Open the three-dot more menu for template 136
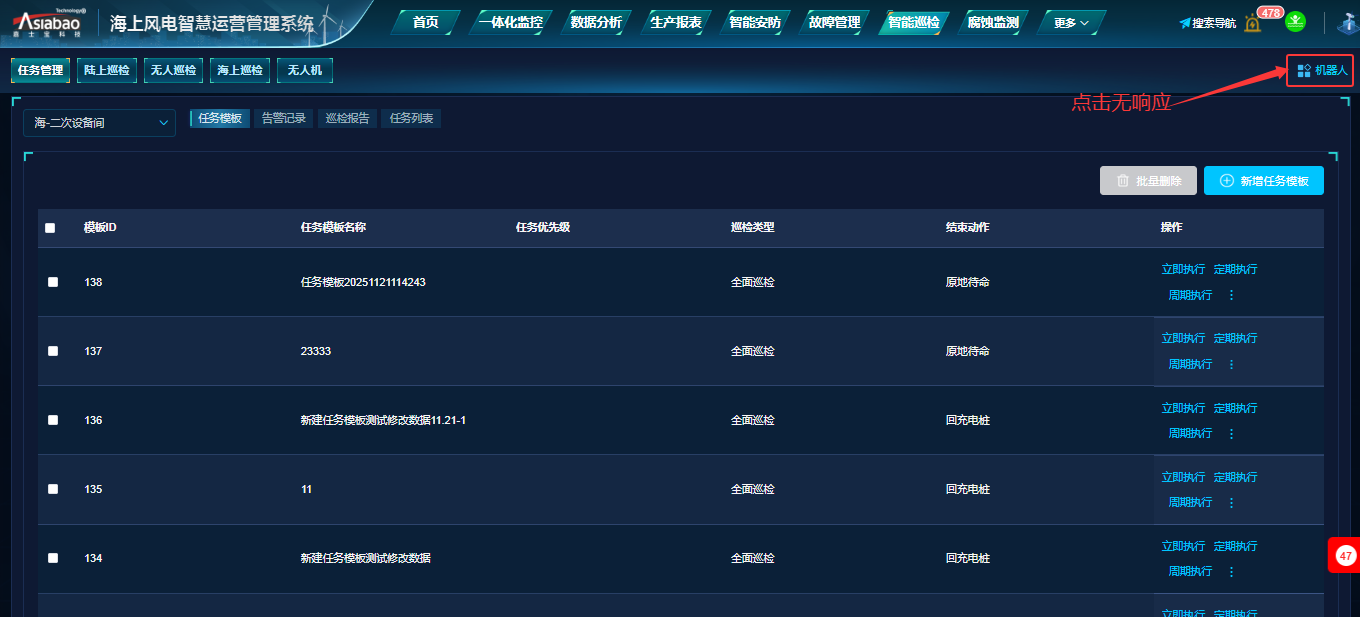 coord(1231,433)
